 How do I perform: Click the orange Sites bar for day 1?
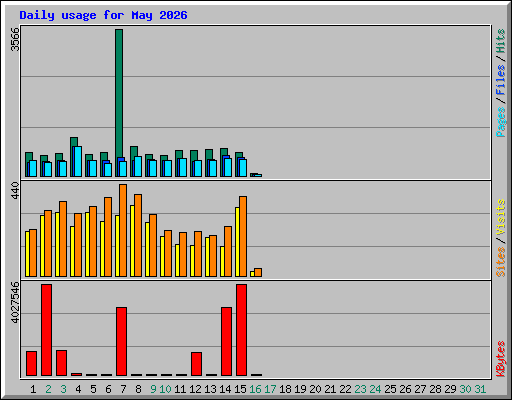33,253
